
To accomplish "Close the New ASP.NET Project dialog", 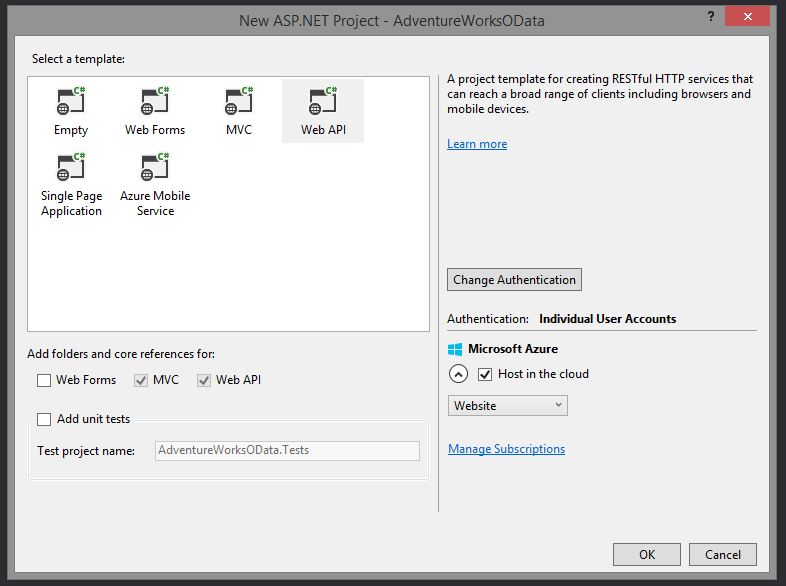I will pos(747,17).
